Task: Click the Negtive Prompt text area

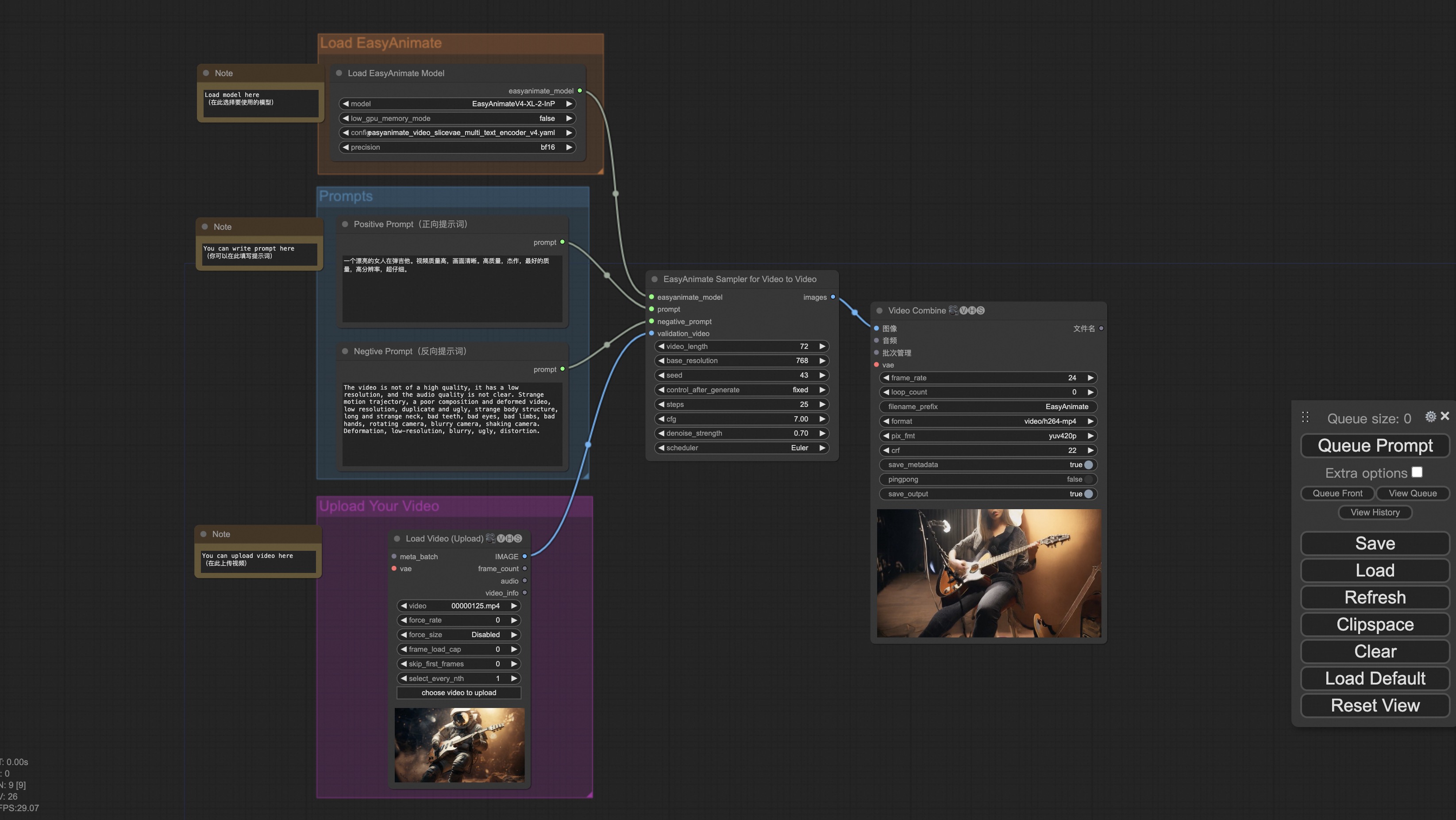Action: pos(452,424)
